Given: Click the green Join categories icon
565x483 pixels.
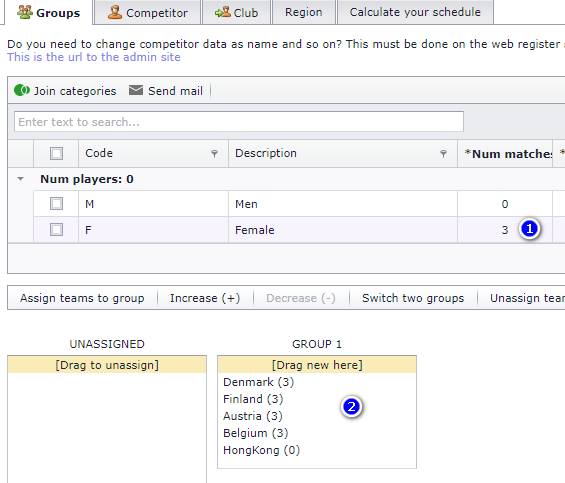Looking at the screenshot, I should (22, 90).
